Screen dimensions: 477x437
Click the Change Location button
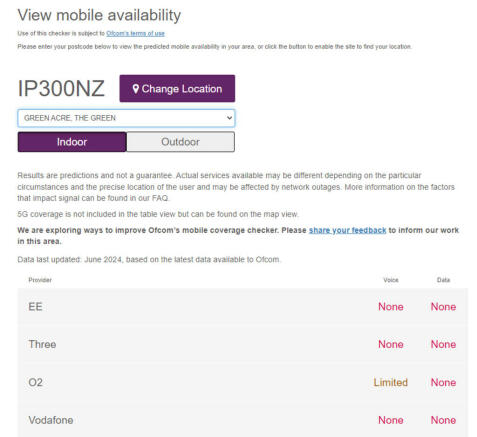pos(177,88)
